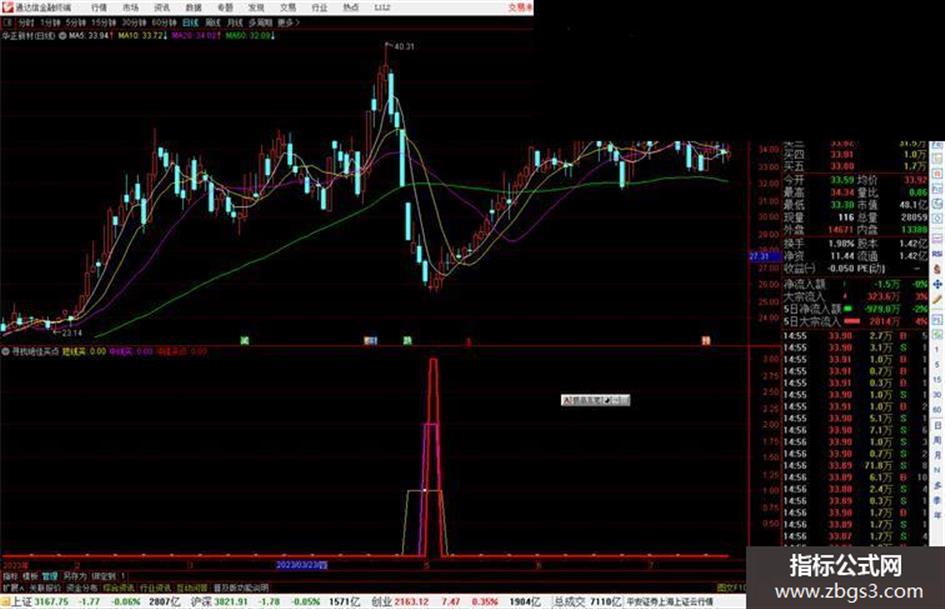The height and width of the screenshot is (609, 945).
Task: Select the 60分钟 period tab
Action: [x=163, y=23]
